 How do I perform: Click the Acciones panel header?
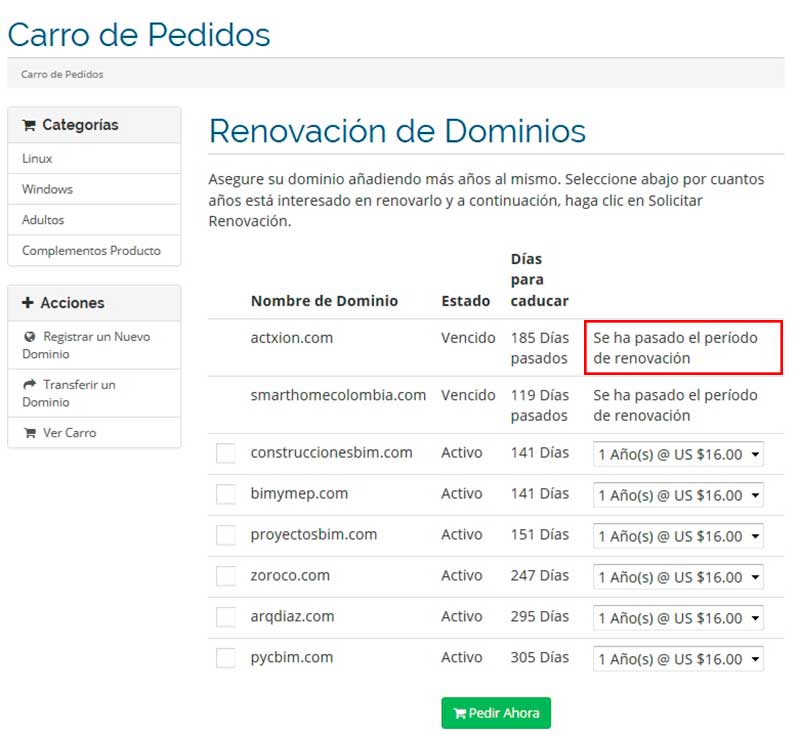point(95,303)
